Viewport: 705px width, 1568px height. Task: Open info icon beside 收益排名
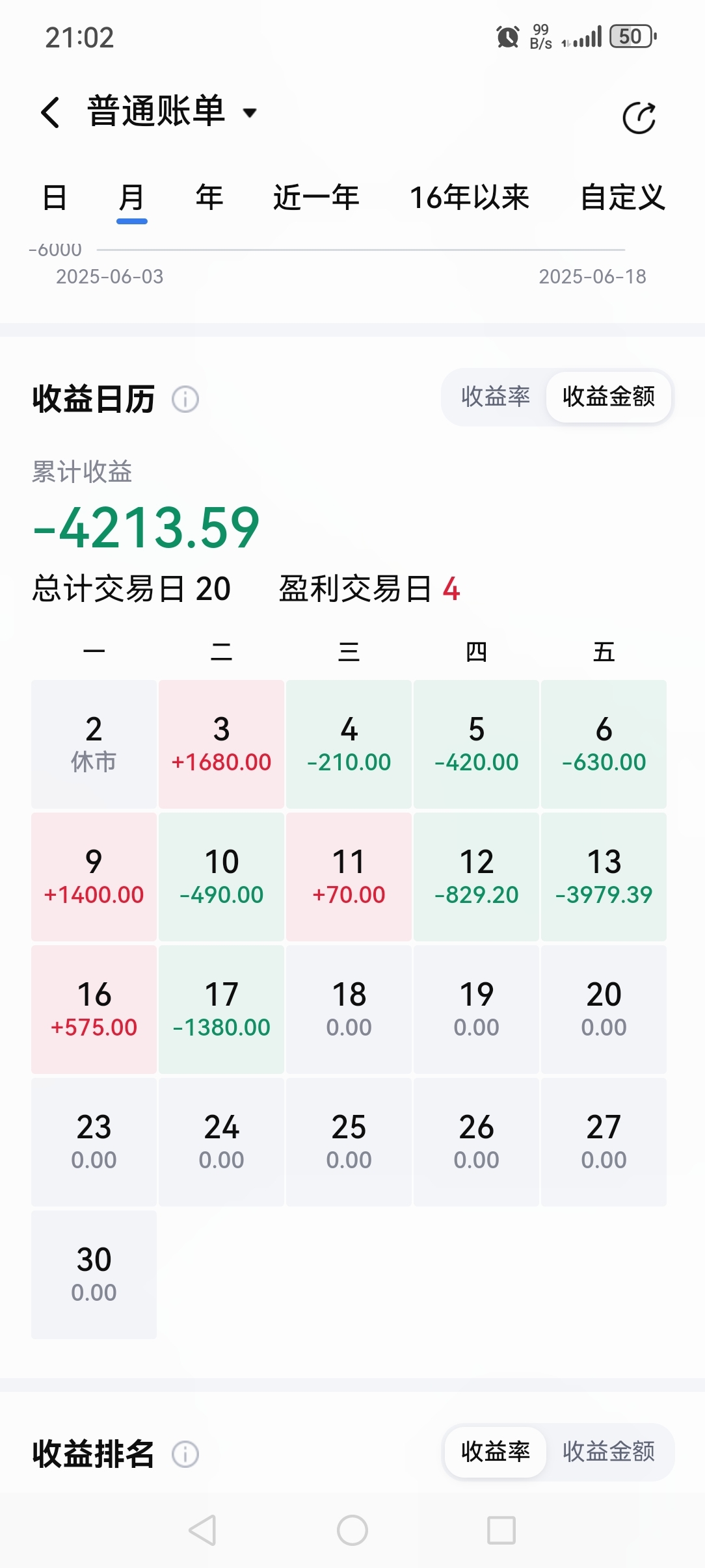click(x=185, y=1454)
